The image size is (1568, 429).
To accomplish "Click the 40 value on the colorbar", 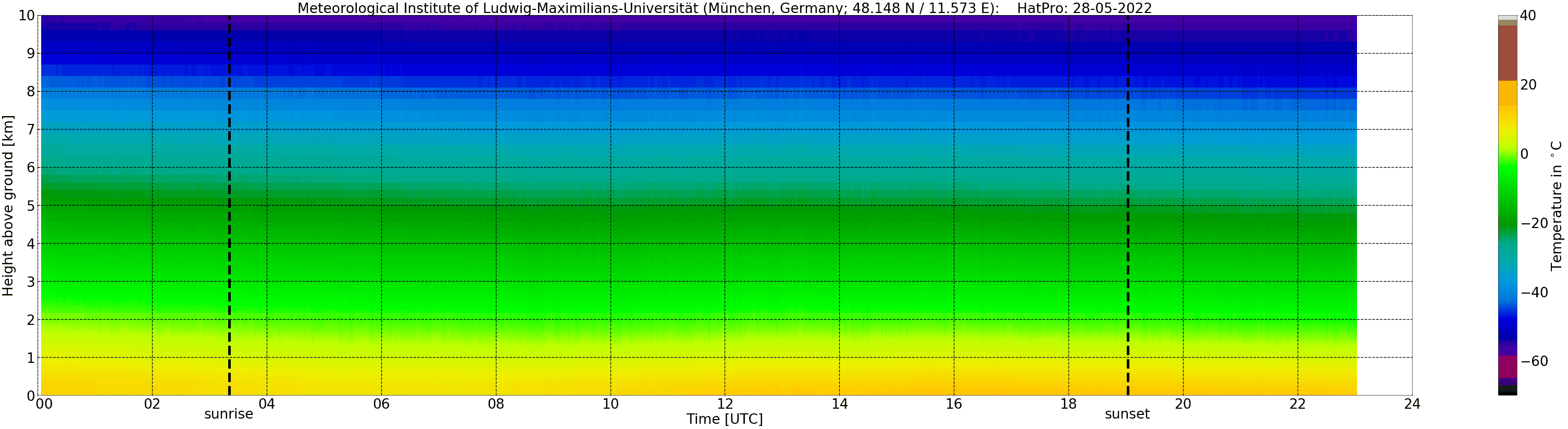I will click(x=1528, y=16).
